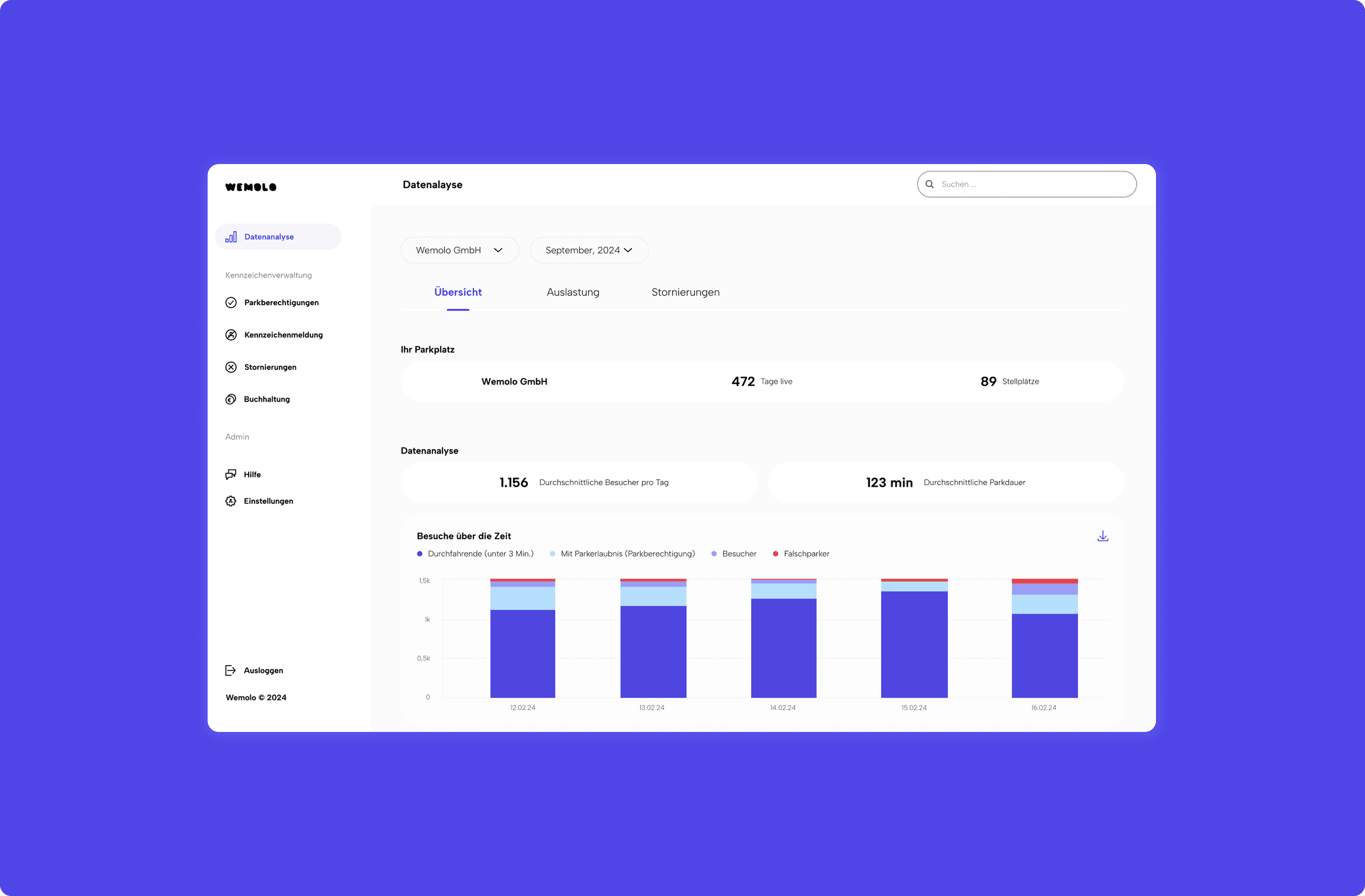Open the Wemolo GmbH parking lot dropdown
This screenshot has height=896, width=1365.
pyautogui.click(x=459, y=250)
